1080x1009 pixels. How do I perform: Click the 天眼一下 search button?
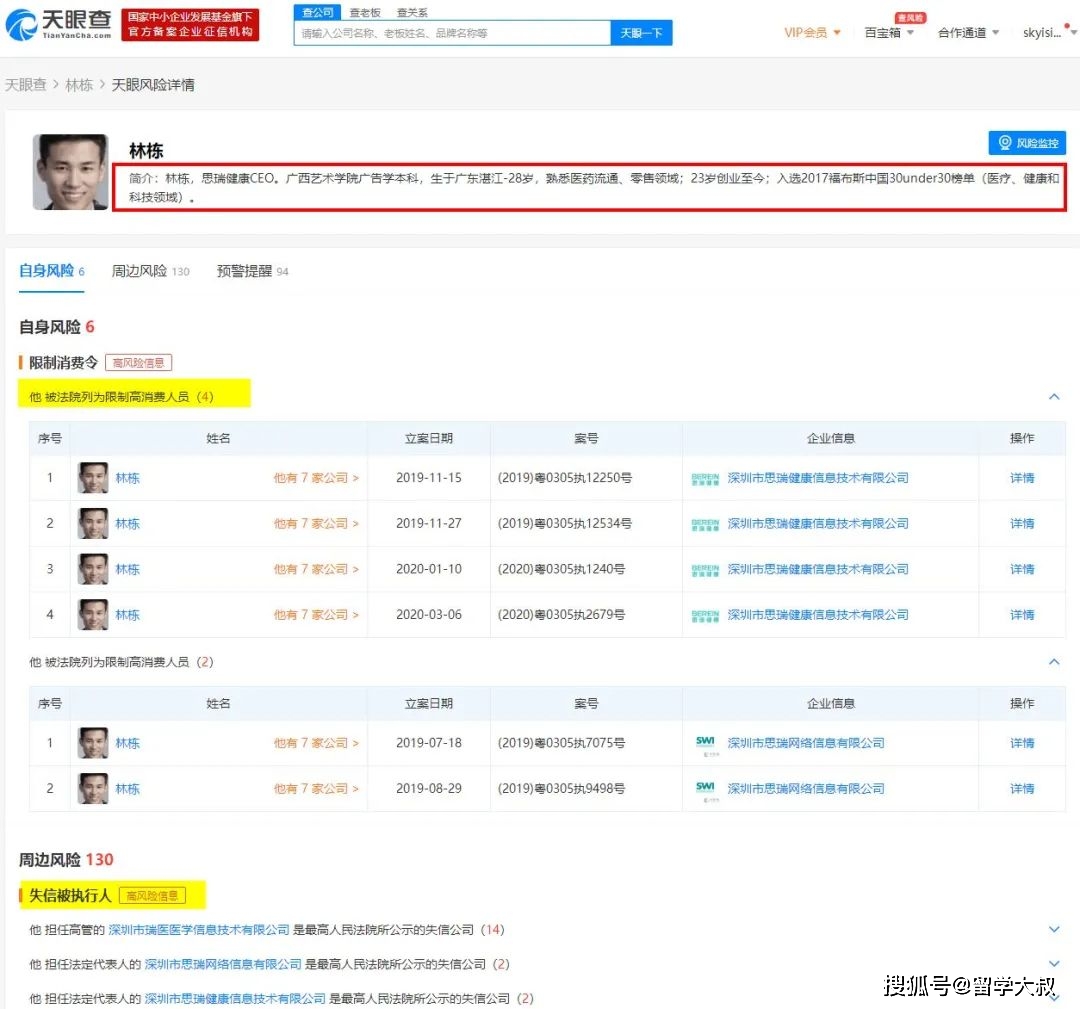pos(641,32)
